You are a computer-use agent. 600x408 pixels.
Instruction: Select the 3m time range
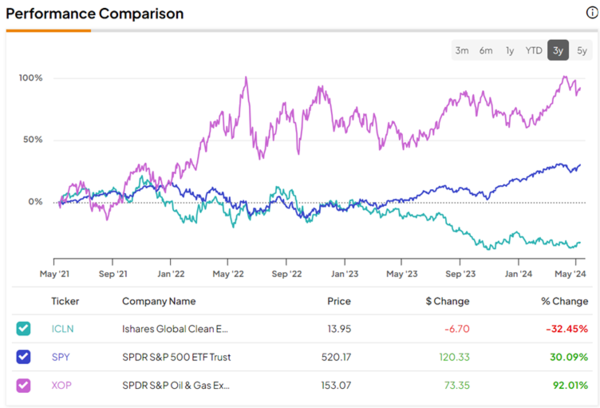click(x=462, y=51)
